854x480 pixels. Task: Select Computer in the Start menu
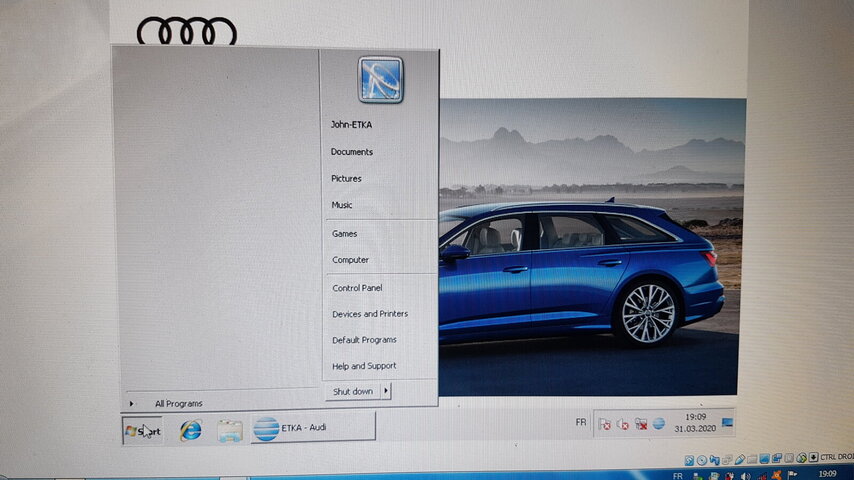coord(350,260)
